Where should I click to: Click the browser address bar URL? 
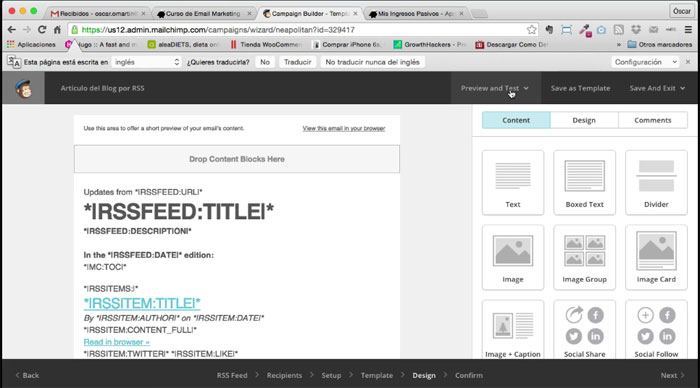pyautogui.click(x=218, y=29)
